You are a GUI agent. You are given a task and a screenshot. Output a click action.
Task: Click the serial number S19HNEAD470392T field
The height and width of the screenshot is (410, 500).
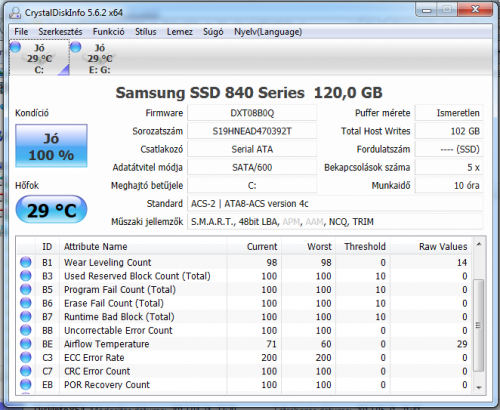pyautogui.click(x=252, y=131)
